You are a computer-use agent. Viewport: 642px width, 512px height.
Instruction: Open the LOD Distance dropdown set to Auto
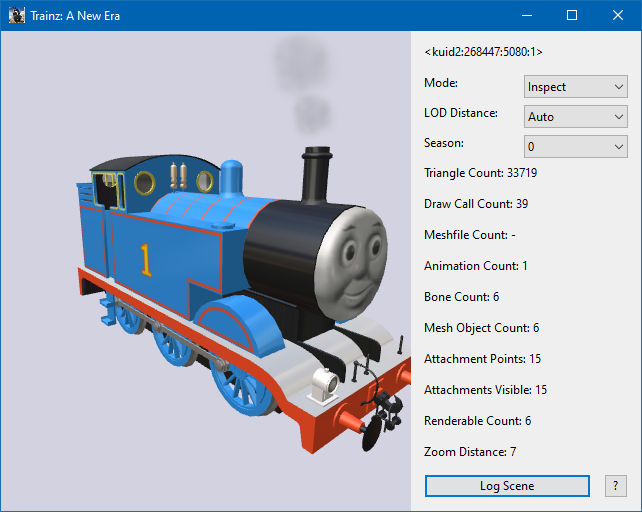click(x=575, y=117)
